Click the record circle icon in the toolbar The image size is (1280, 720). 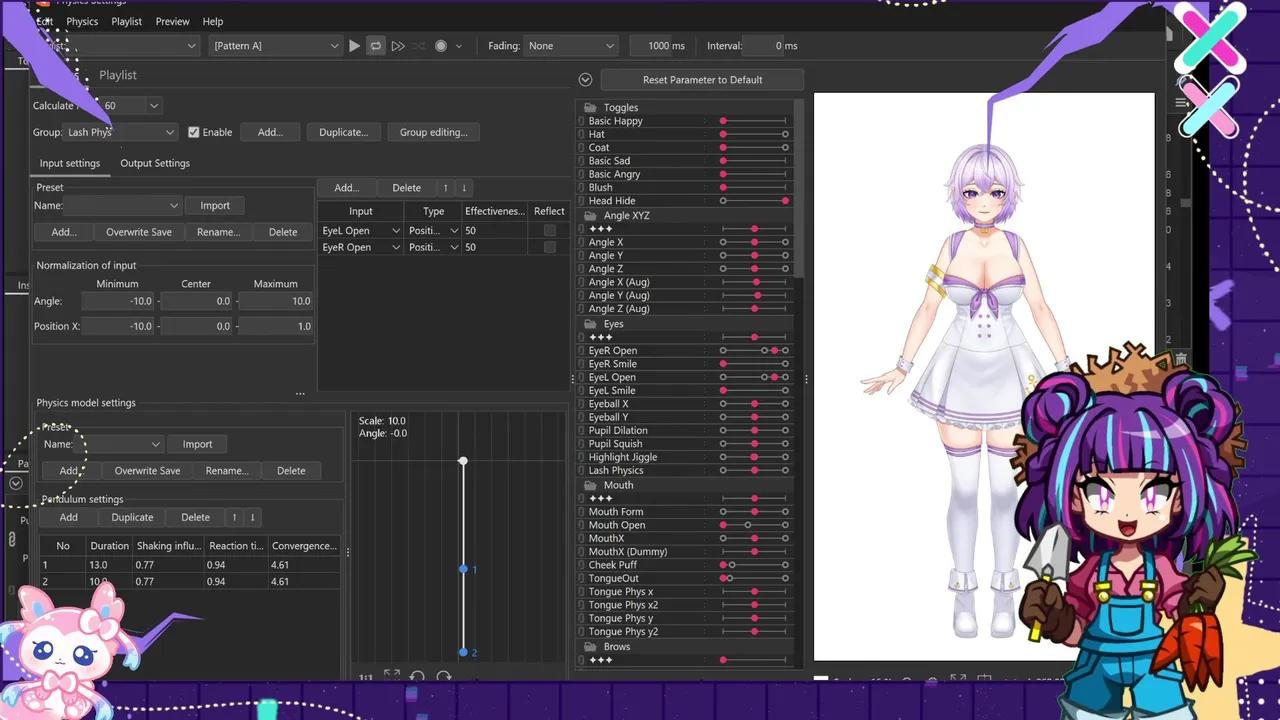pyautogui.click(x=440, y=45)
